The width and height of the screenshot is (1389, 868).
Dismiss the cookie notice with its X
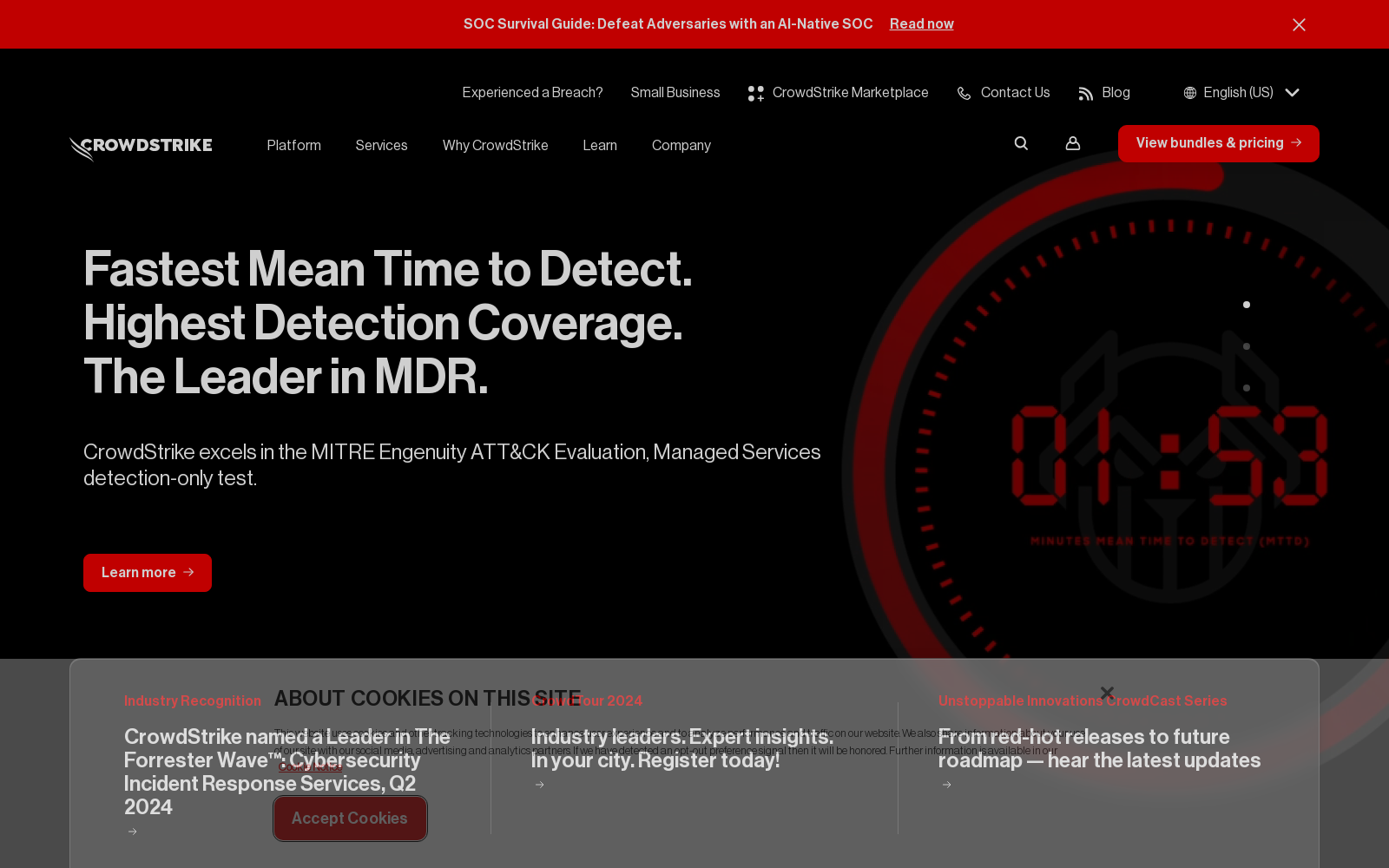tap(1107, 693)
